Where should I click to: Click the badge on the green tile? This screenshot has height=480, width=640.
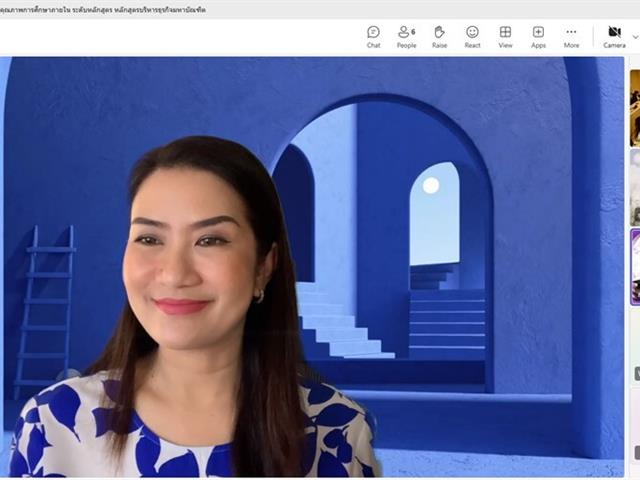(637, 373)
